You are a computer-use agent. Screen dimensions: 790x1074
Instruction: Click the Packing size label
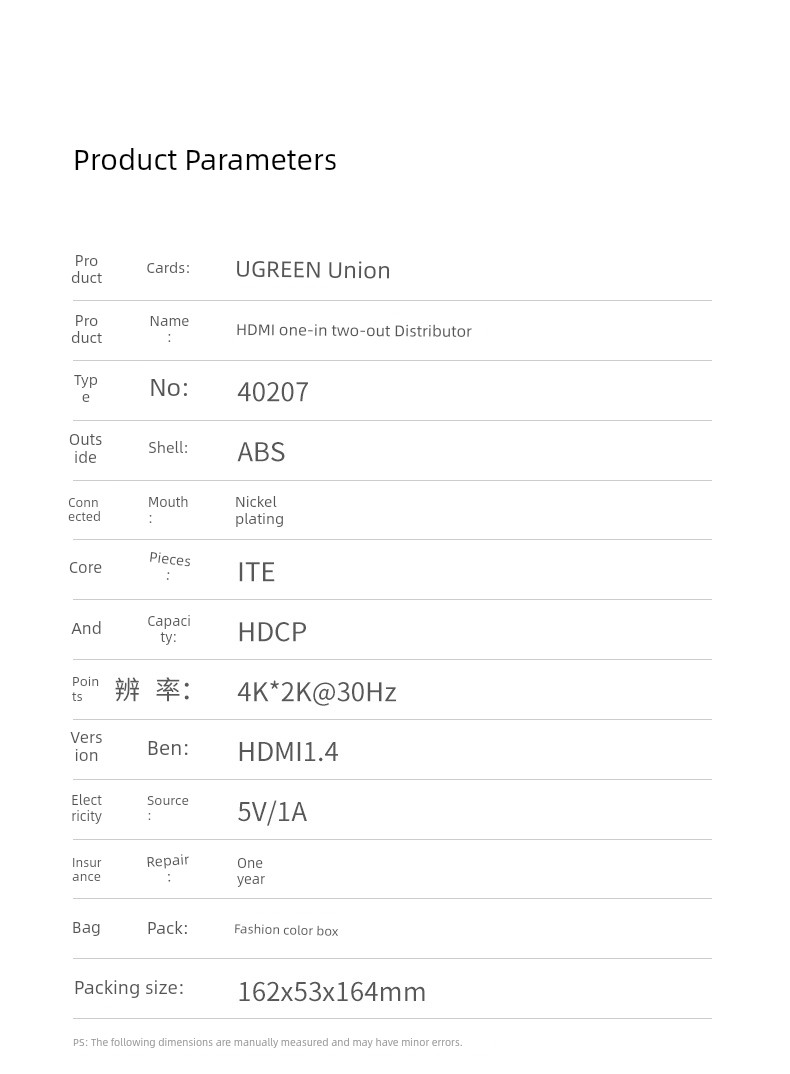tap(129, 988)
